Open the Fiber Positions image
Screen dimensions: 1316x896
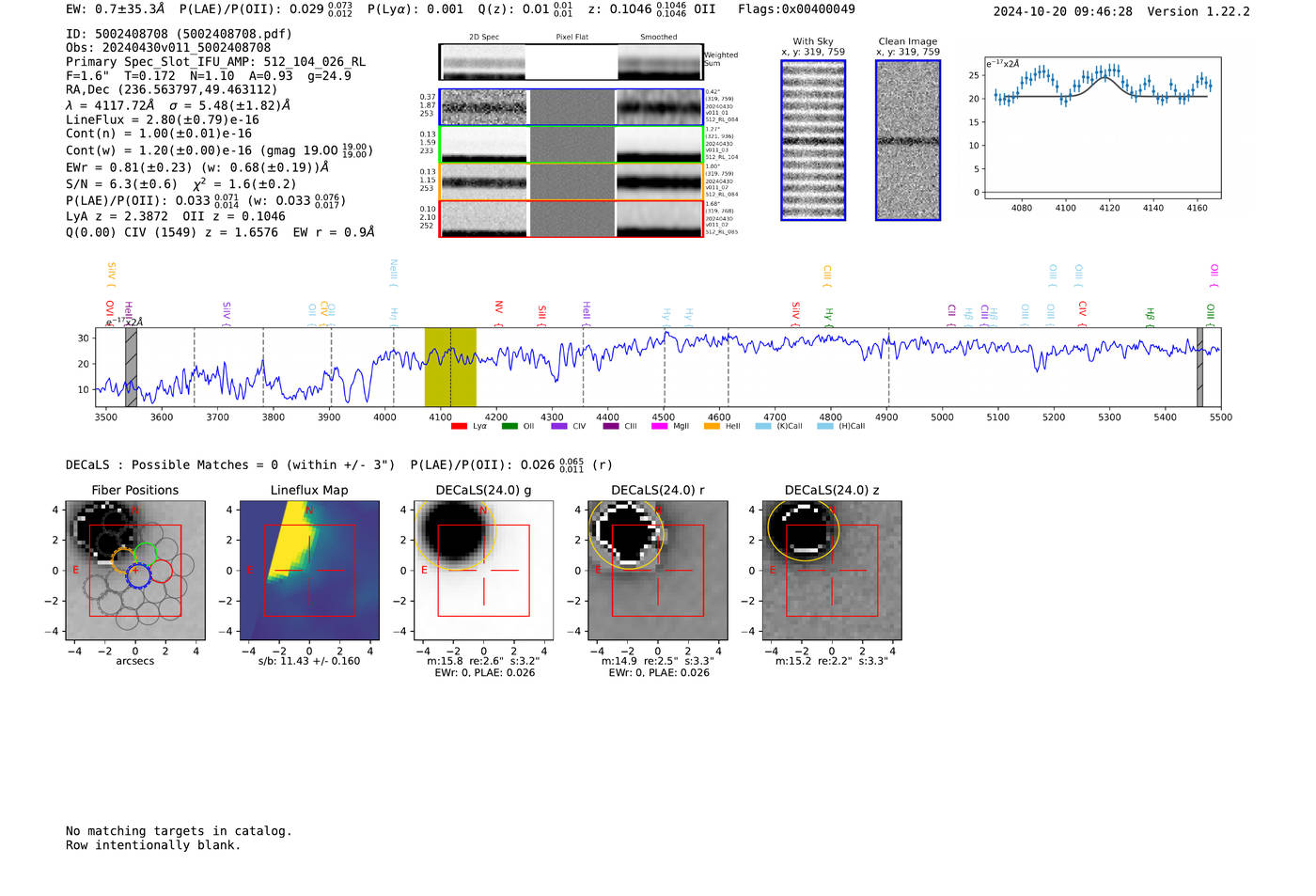tap(135, 570)
